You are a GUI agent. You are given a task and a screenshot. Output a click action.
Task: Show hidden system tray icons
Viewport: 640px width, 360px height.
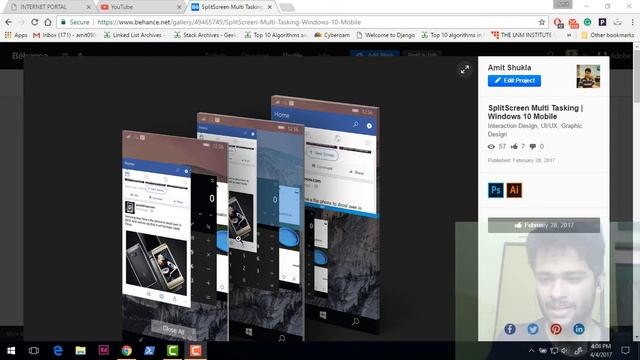click(x=531, y=351)
